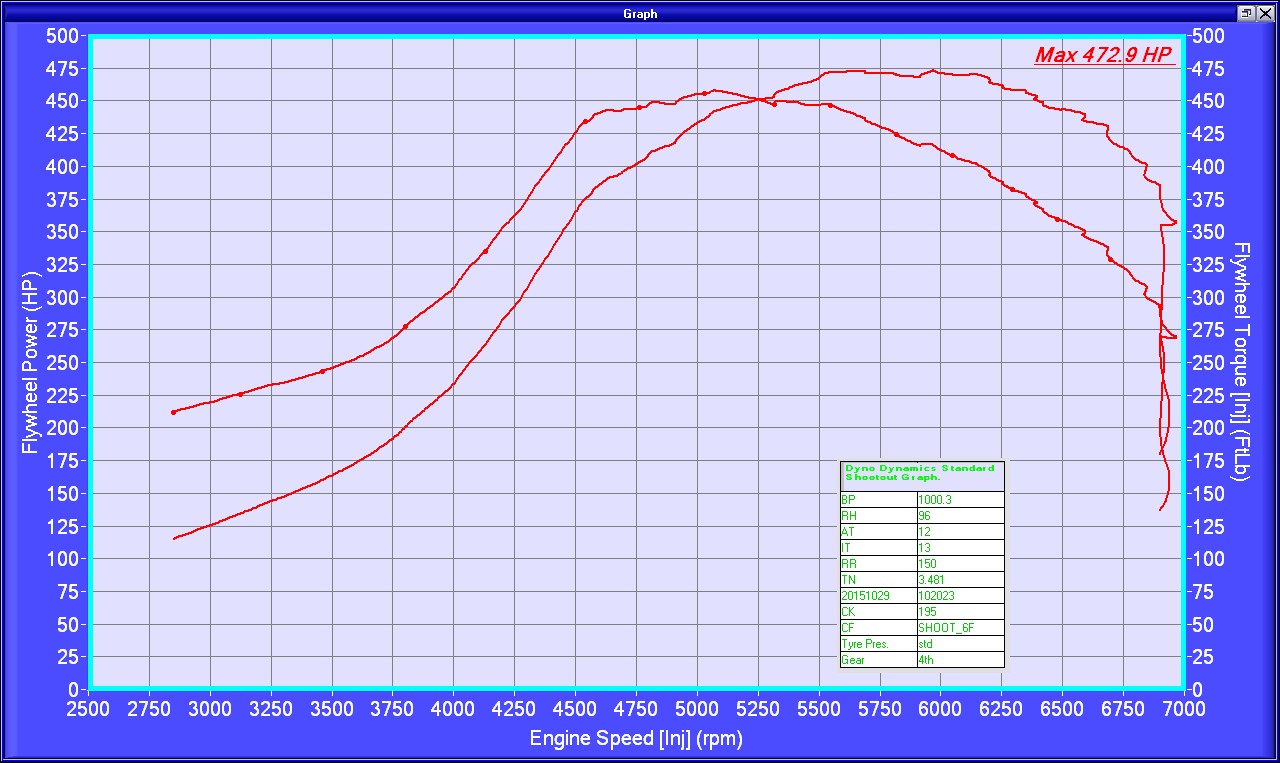Click the RR label cell
Screen dimensions: 1280x763
[879, 564]
